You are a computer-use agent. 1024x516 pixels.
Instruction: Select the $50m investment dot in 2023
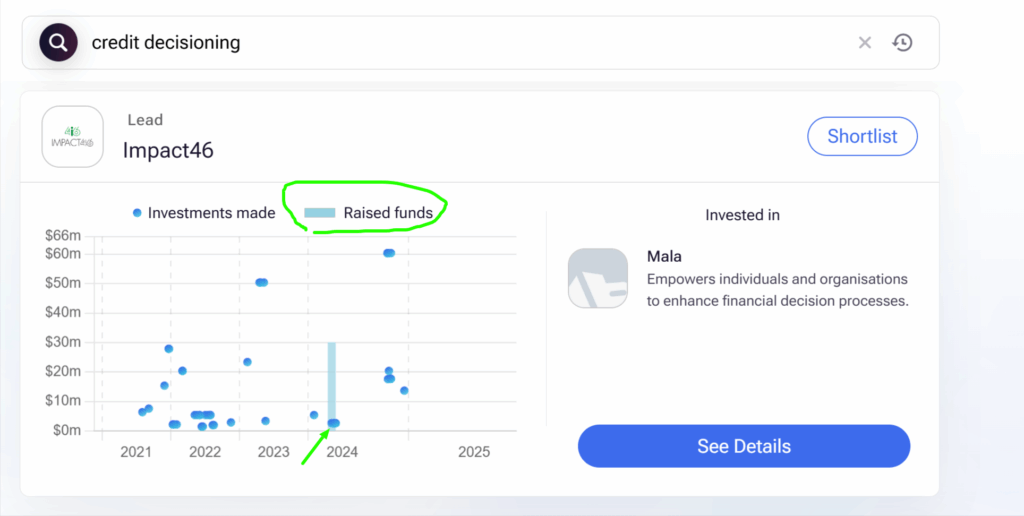261,283
